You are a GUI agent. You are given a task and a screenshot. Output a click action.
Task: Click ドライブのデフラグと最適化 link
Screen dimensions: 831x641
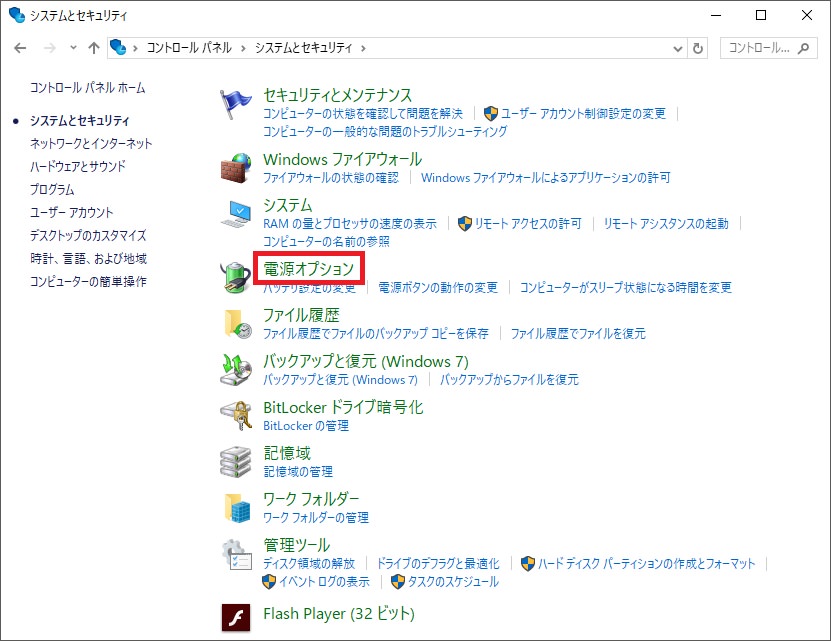(438, 564)
